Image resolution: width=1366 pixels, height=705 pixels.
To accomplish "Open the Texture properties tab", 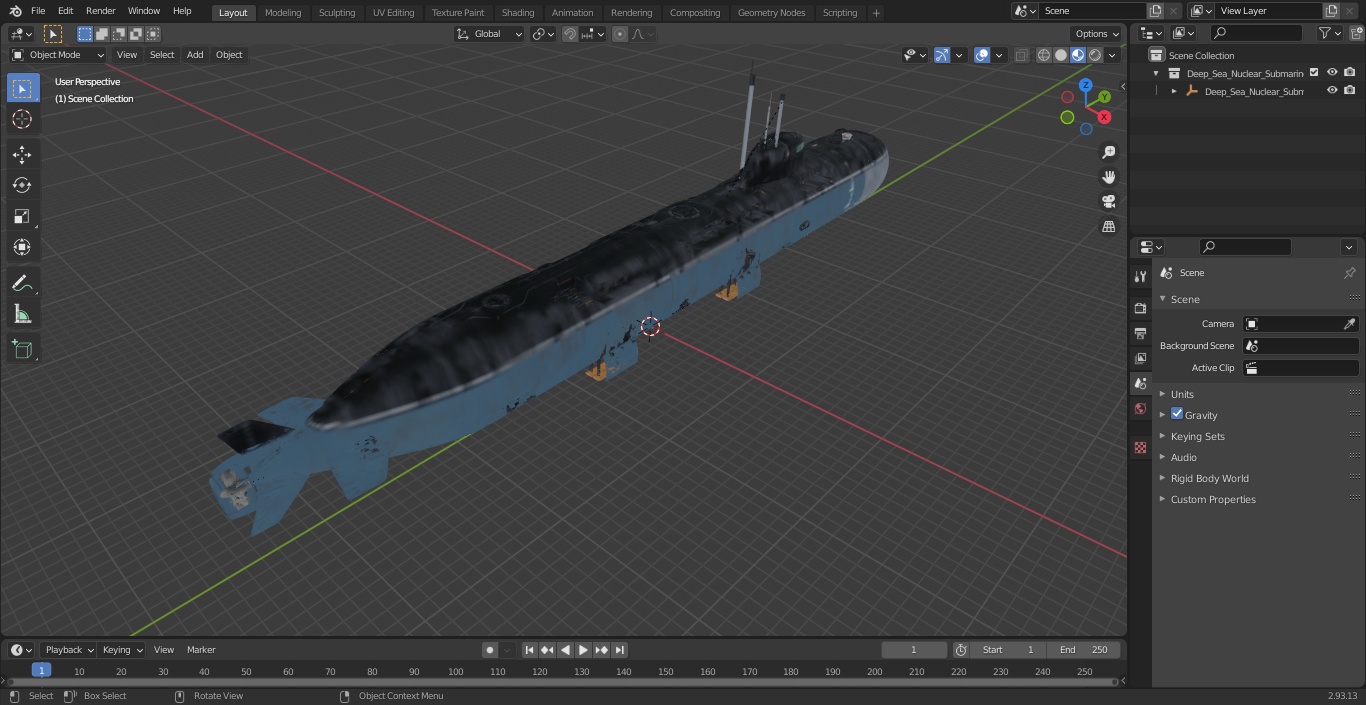I will tap(1140, 447).
